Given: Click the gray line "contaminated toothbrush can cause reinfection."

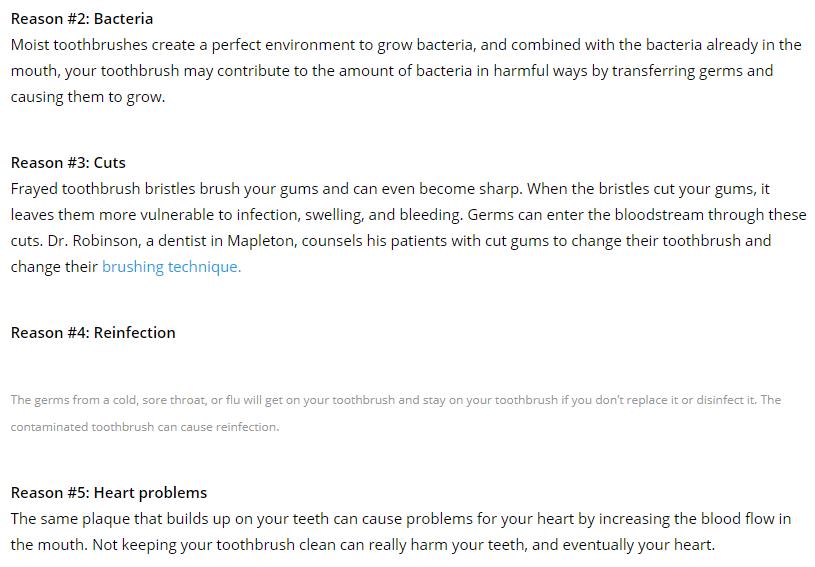Looking at the screenshot, I should click(x=145, y=427).
